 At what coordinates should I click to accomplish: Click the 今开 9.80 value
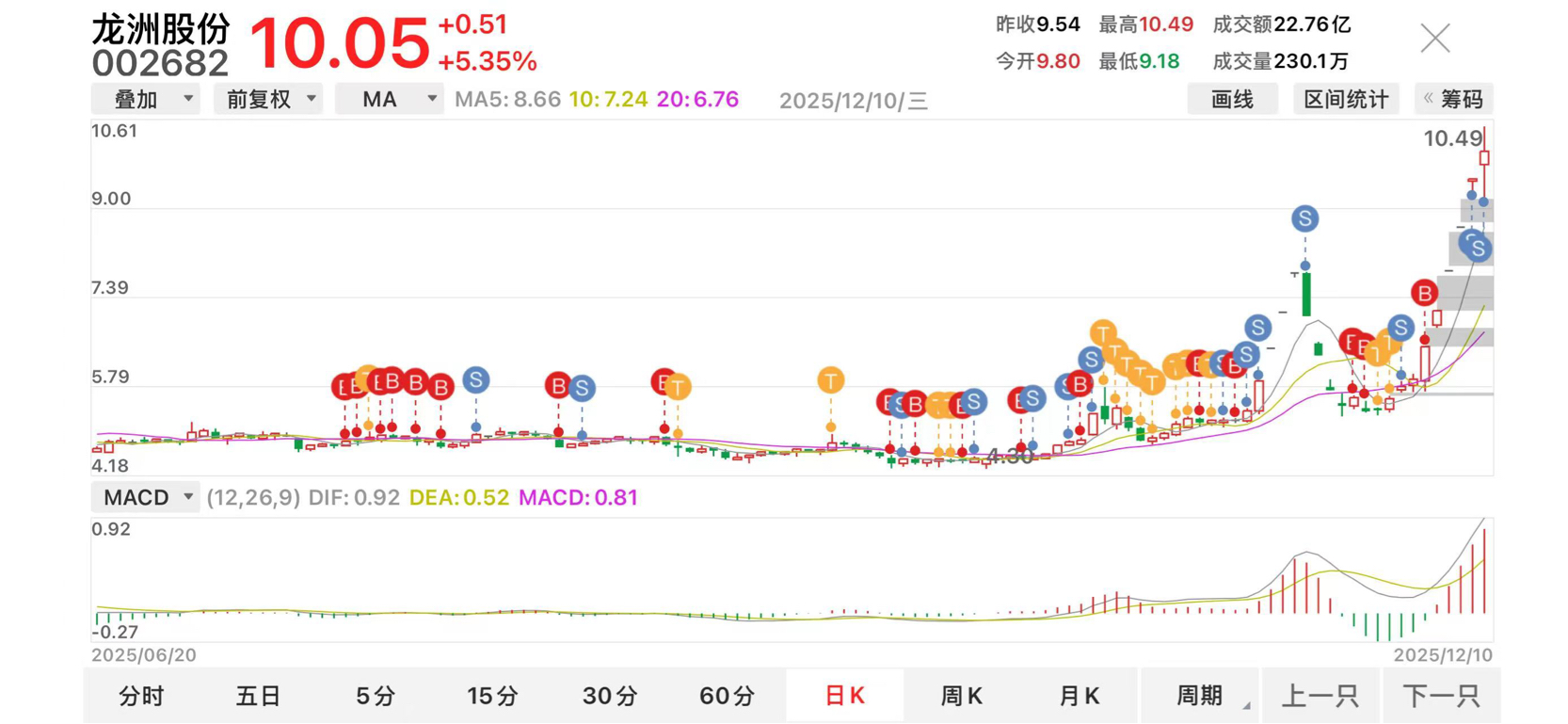click(1058, 61)
